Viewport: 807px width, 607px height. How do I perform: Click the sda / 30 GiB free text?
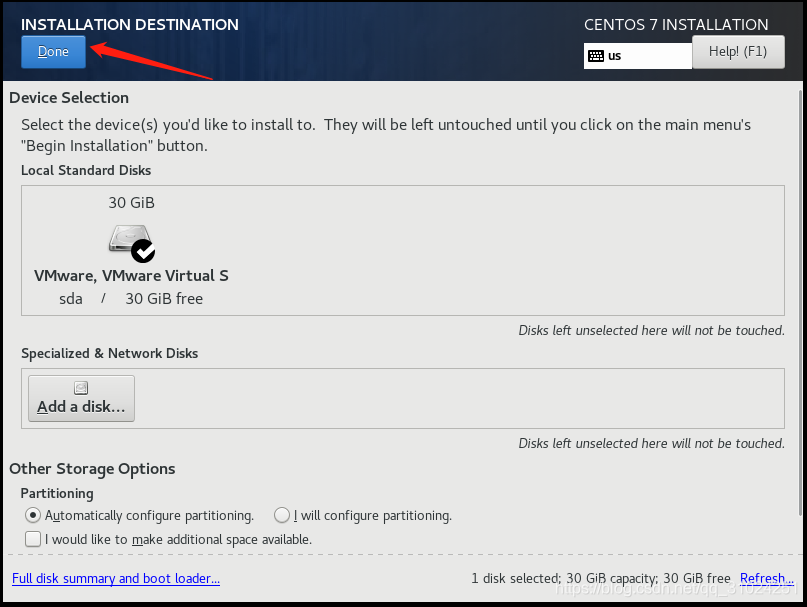click(x=131, y=299)
